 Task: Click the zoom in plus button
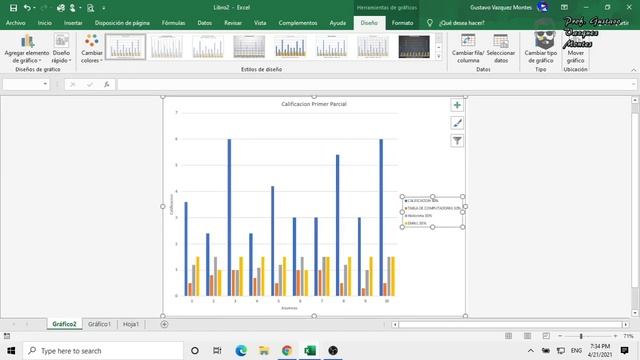tap(615, 336)
